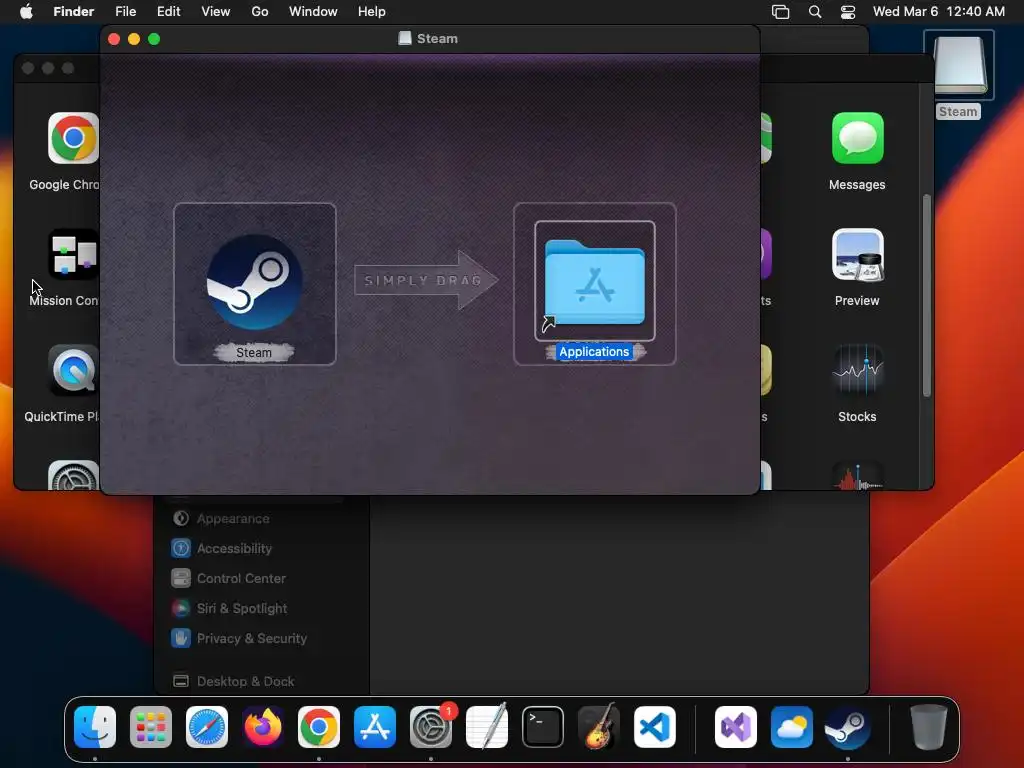Open the Trash in the Dock

929,727
